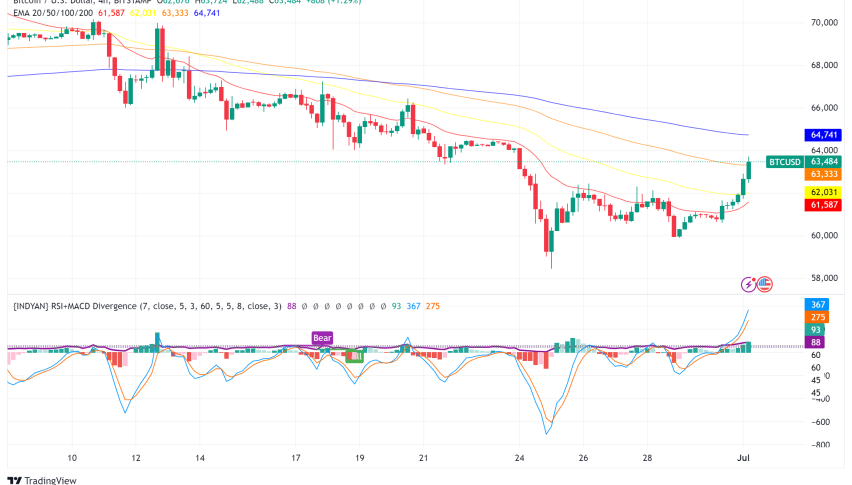The height and width of the screenshot is (485, 852).
Task: Click the green BTCUSD symbol tag
Action: coord(785,162)
